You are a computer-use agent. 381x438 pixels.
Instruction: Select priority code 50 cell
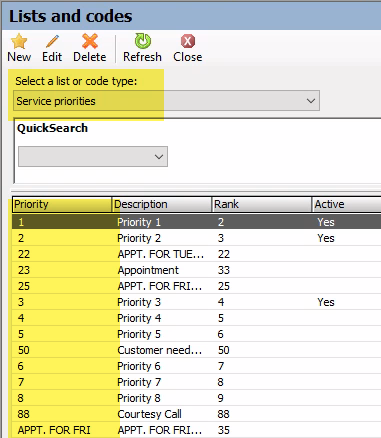tap(24, 350)
